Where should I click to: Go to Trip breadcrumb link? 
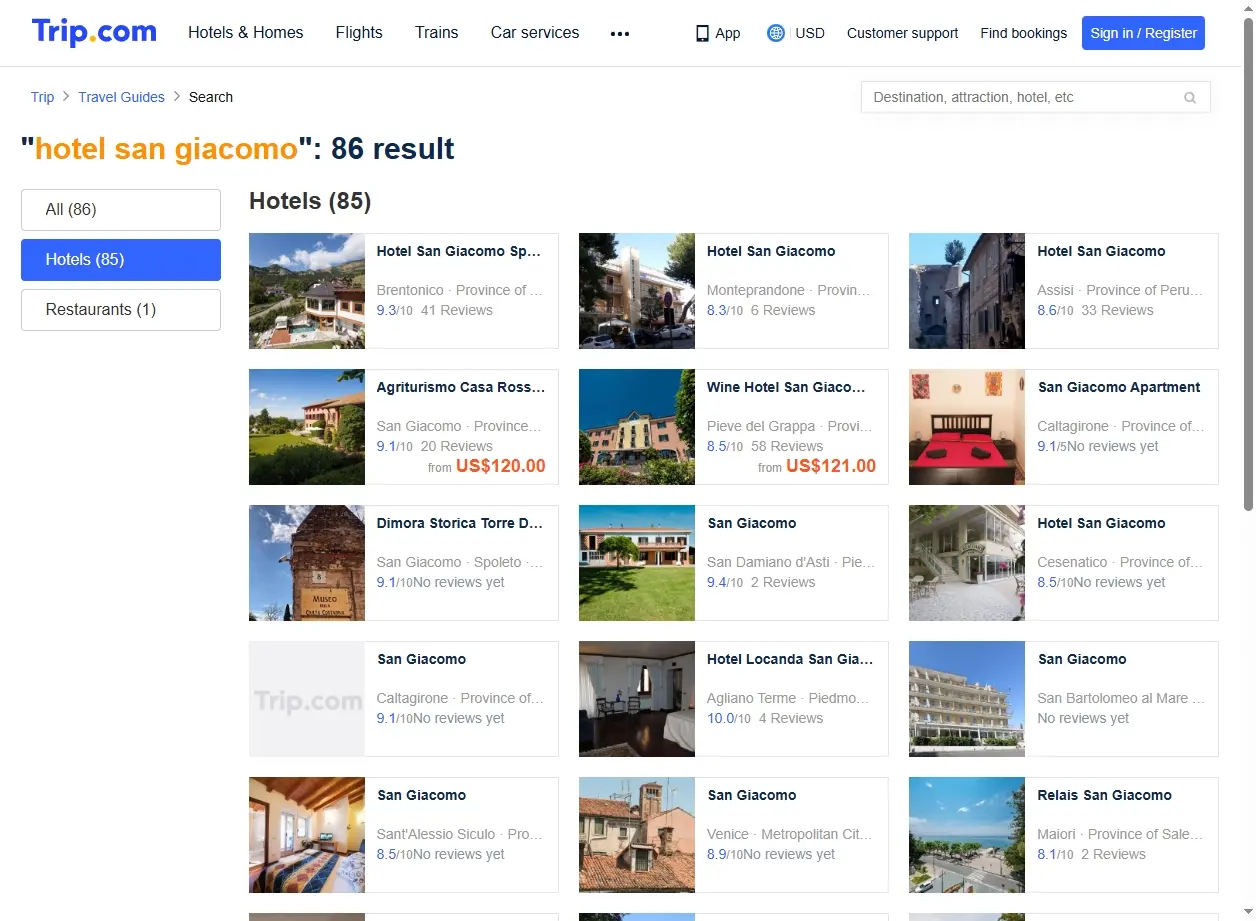[42, 97]
